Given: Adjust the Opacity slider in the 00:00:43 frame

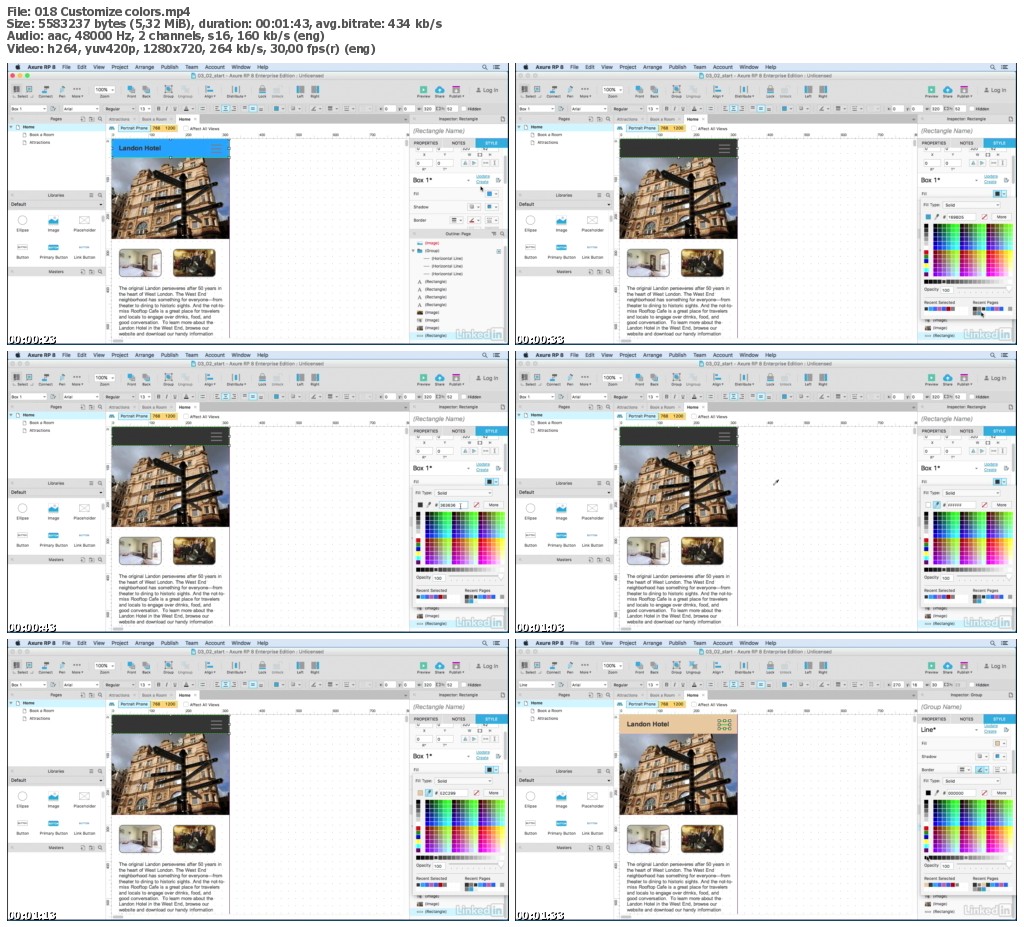Looking at the screenshot, I should tap(475, 578).
